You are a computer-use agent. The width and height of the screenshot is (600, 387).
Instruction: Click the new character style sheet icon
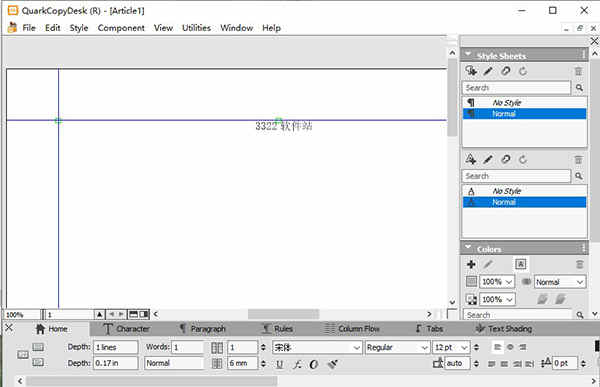(471, 159)
